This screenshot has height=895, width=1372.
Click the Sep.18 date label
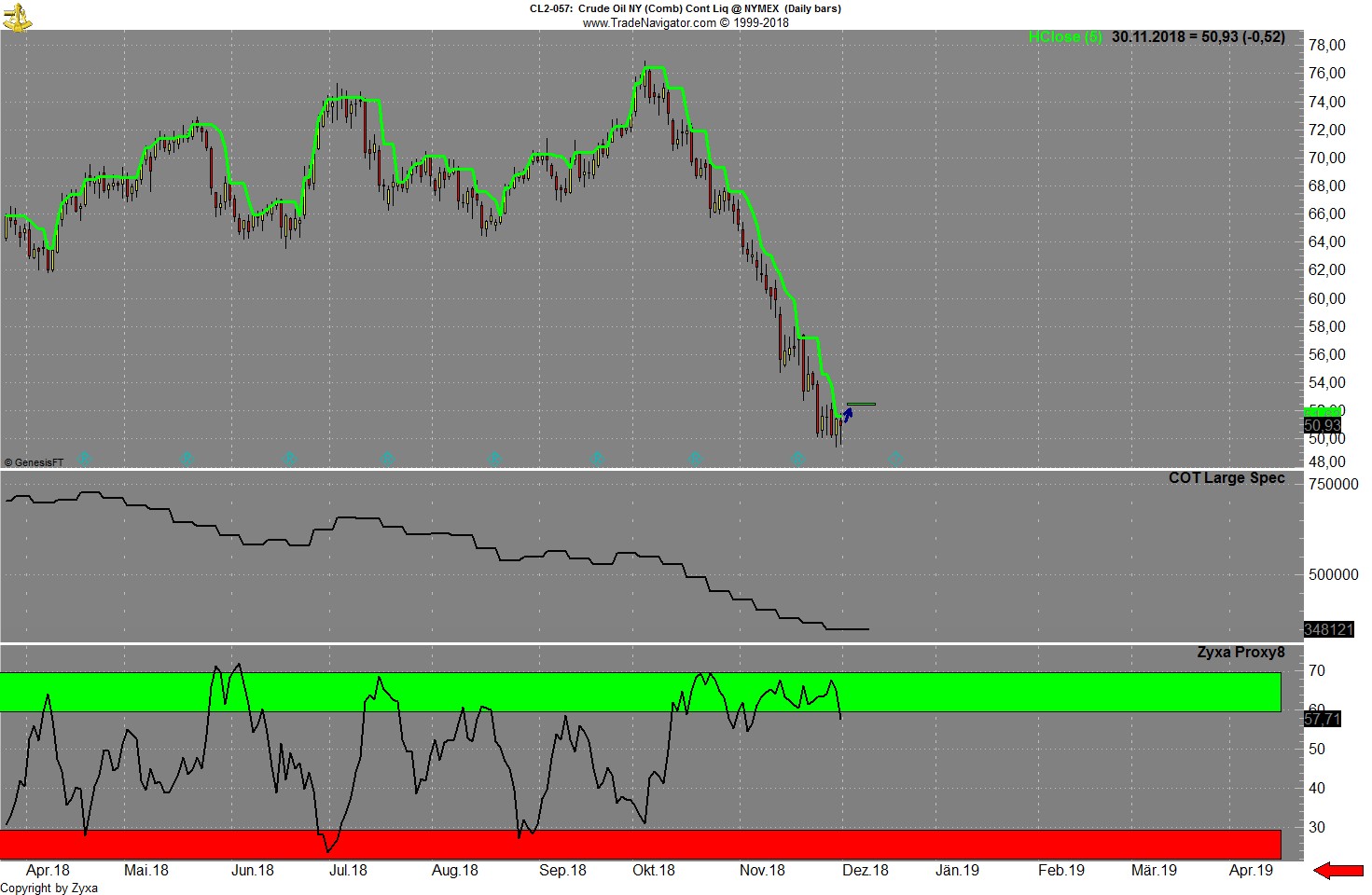click(x=563, y=871)
